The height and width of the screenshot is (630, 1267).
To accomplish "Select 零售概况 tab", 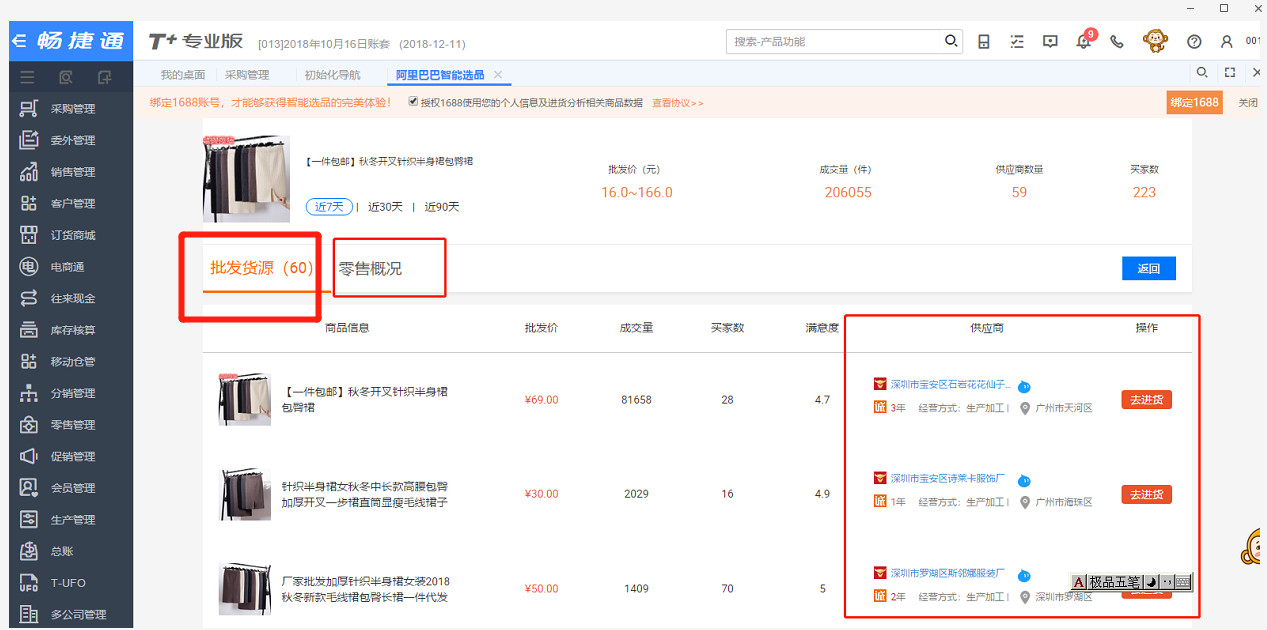I will pyautogui.click(x=370, y=268).
